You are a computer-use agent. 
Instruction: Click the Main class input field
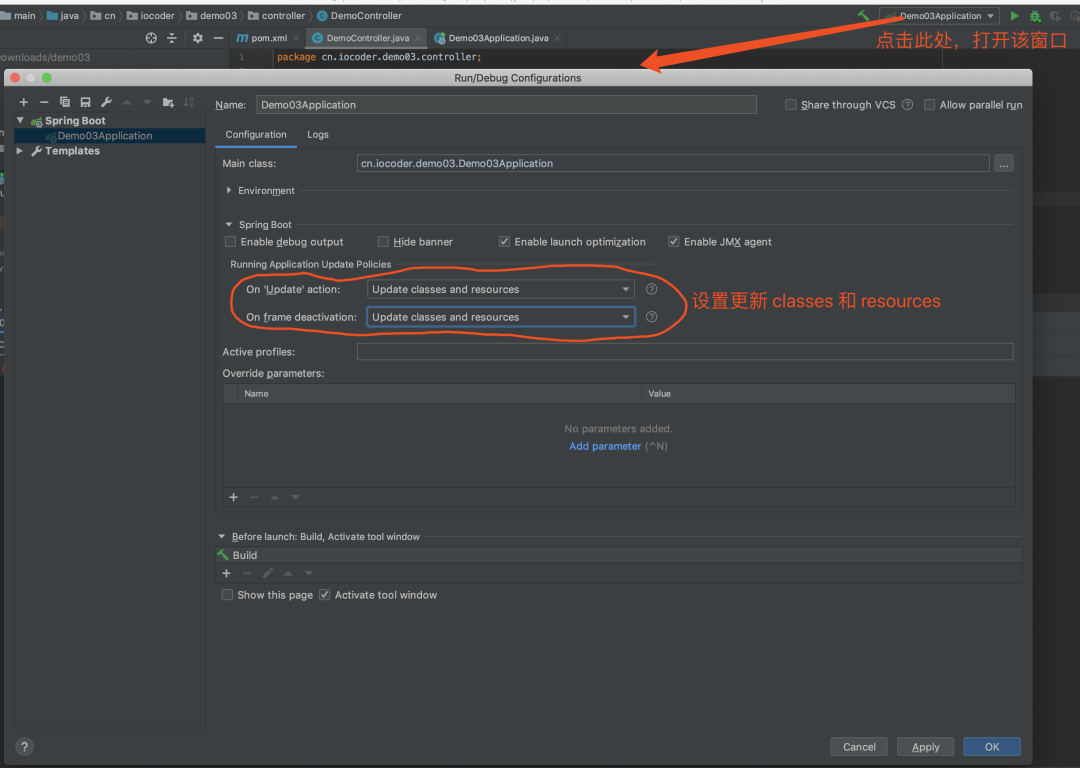[673, 163]
